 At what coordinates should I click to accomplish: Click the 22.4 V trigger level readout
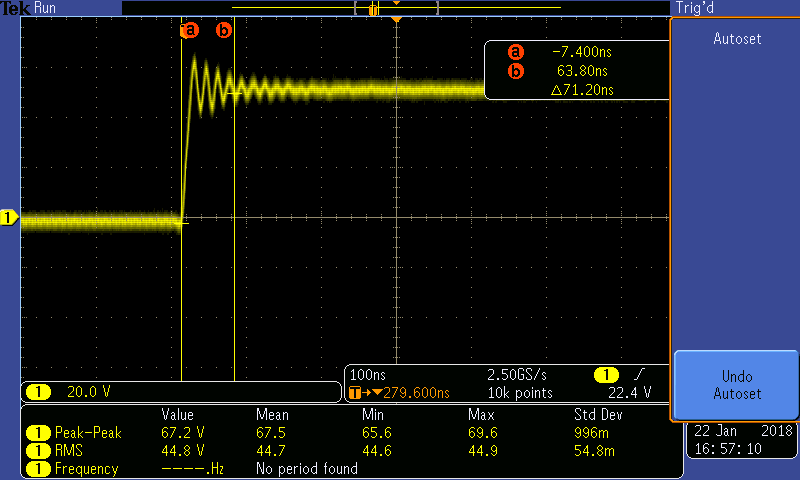[x=629, y=393]
